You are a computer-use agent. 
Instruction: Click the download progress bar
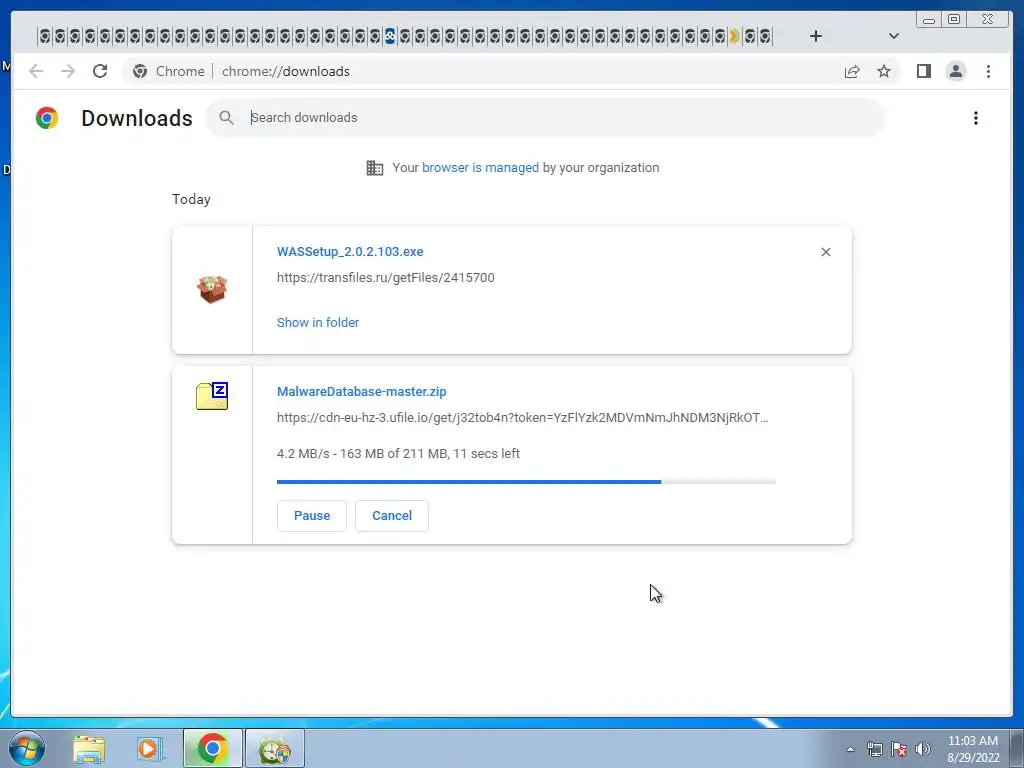point(526,482)
